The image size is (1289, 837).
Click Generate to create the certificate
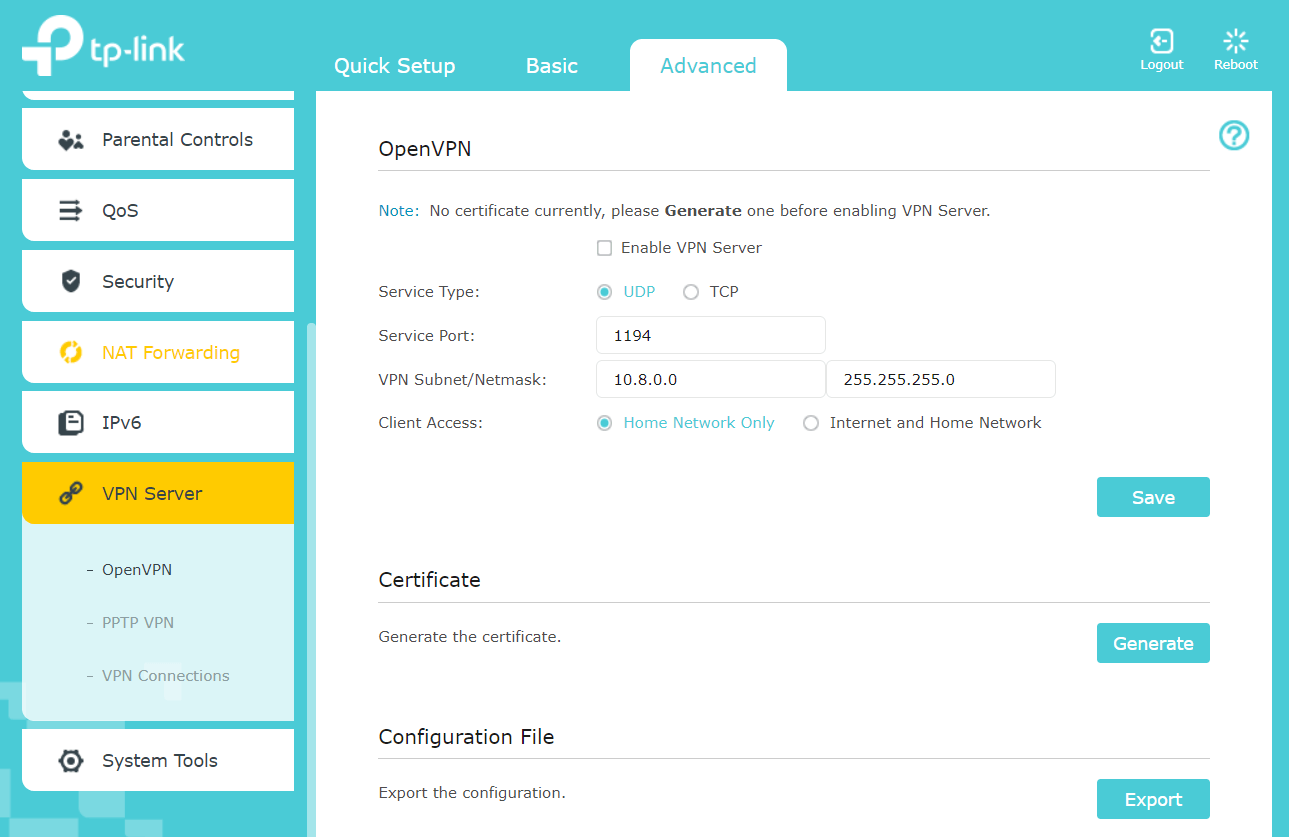pyautogui.click(x=1153, y=643)
